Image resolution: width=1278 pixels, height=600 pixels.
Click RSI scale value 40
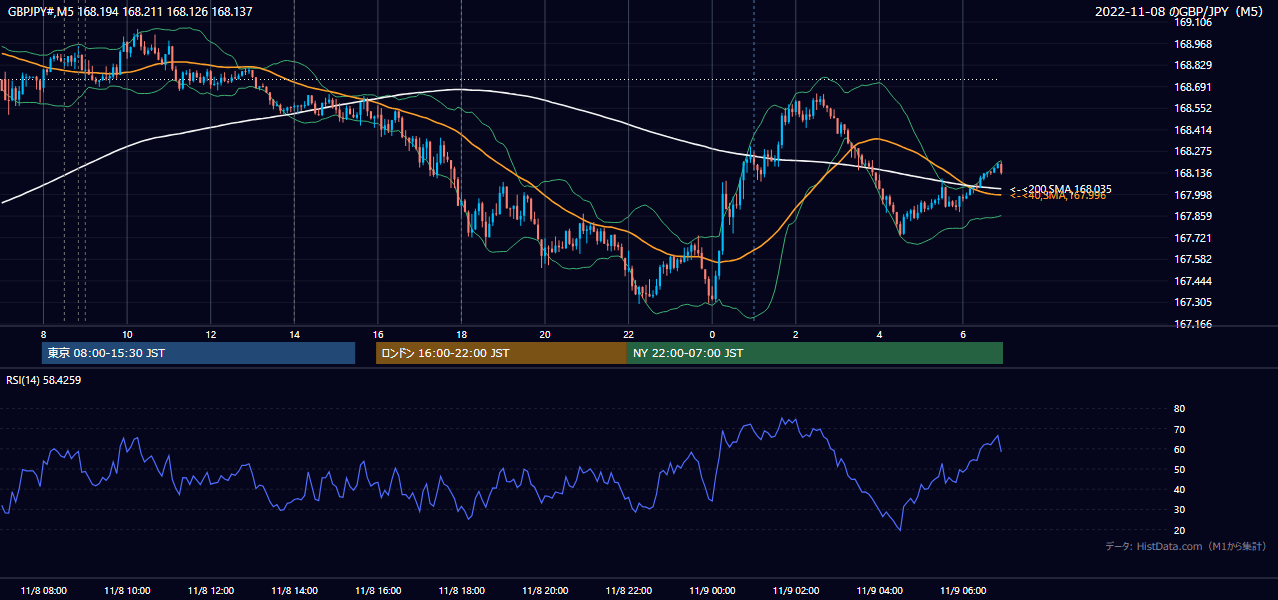(x=1179, y=490)
